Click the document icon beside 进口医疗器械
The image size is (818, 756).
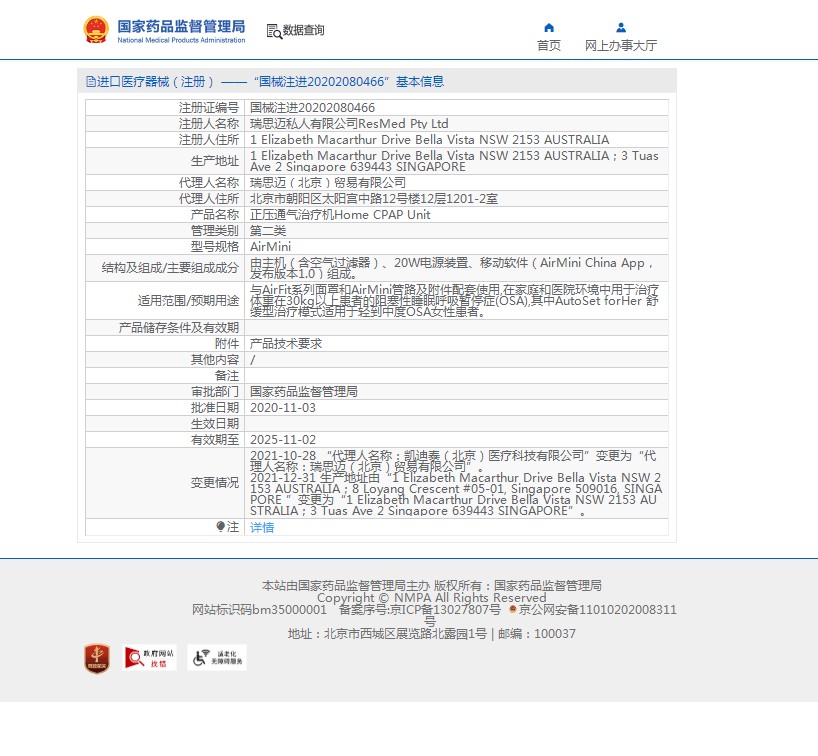pos(91,81)
